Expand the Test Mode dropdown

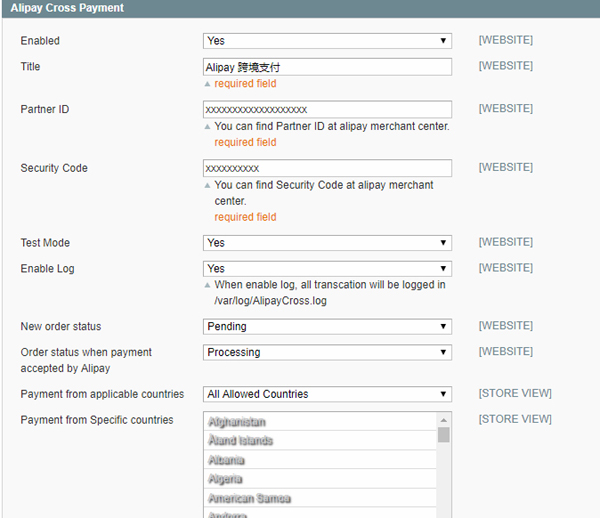tap(327, 243)
